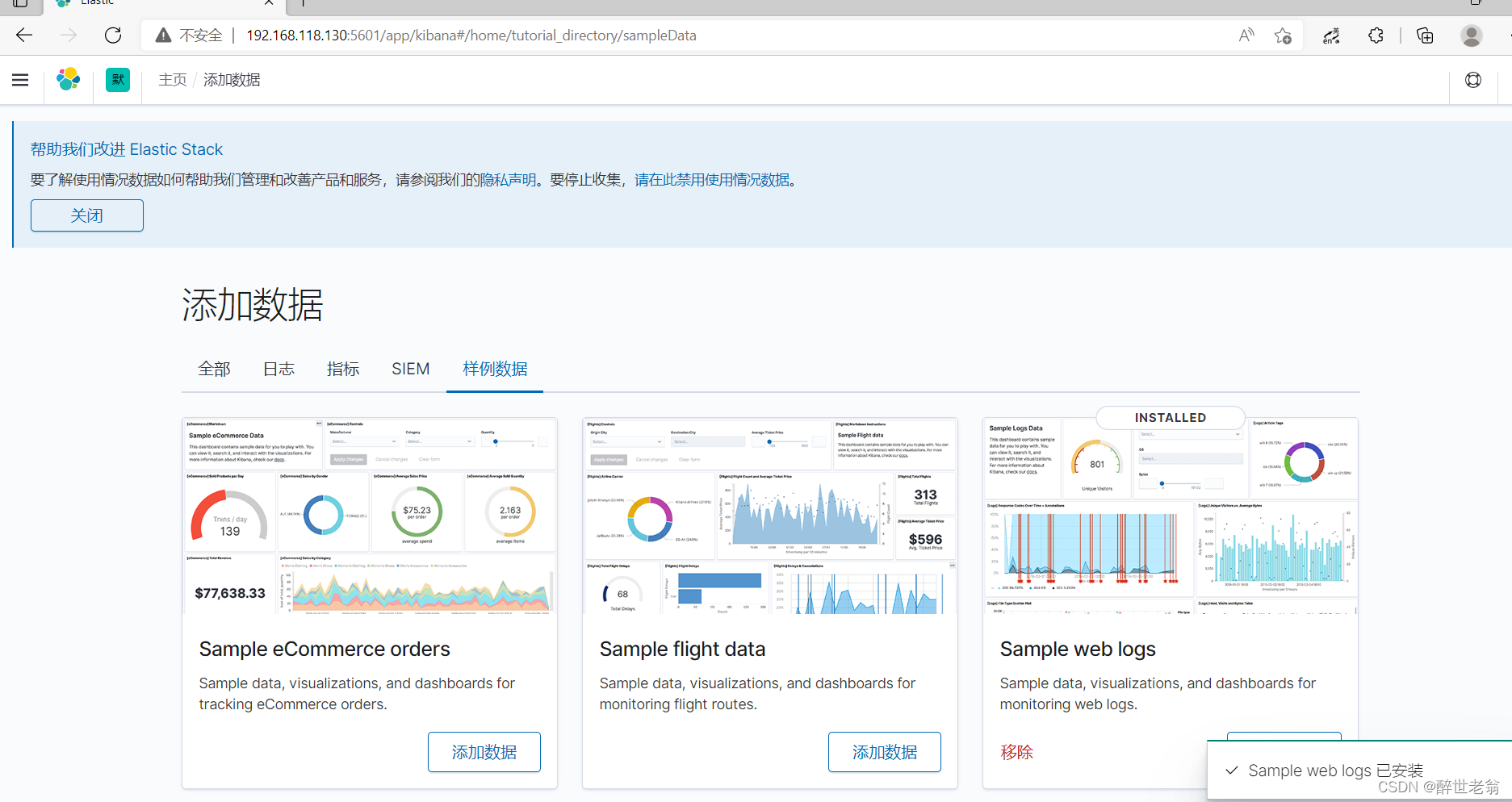
Task: Click the Sample flight data title
Action: coord(682,649)
